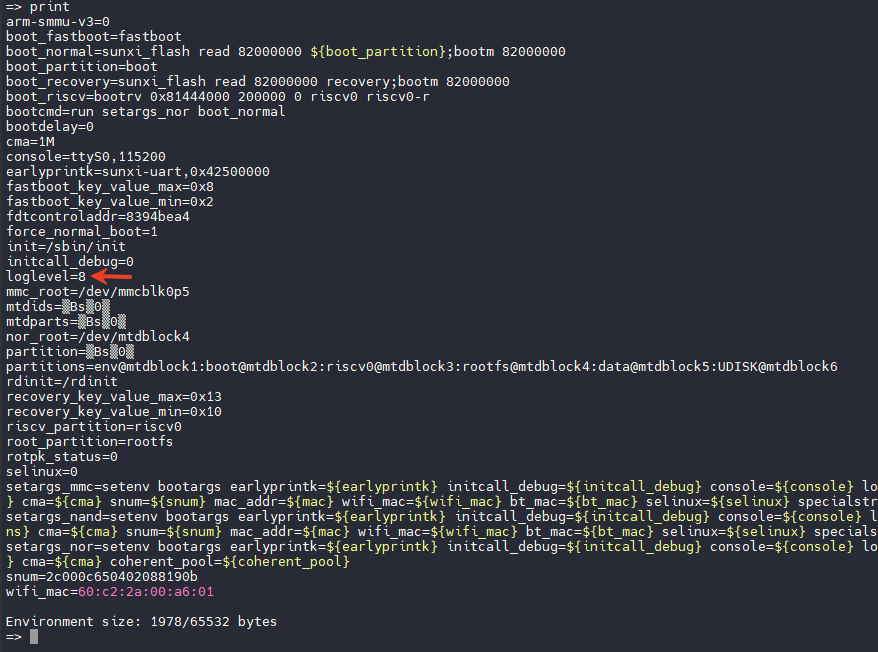Click the partitions=env@mtdblock1 line

pos(422,366)
